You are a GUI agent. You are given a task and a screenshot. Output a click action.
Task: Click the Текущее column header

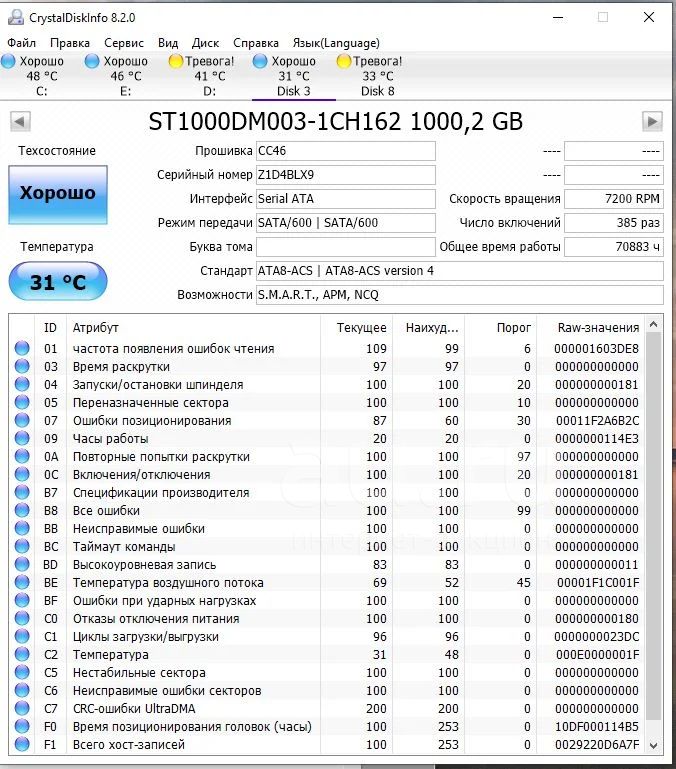356,328
